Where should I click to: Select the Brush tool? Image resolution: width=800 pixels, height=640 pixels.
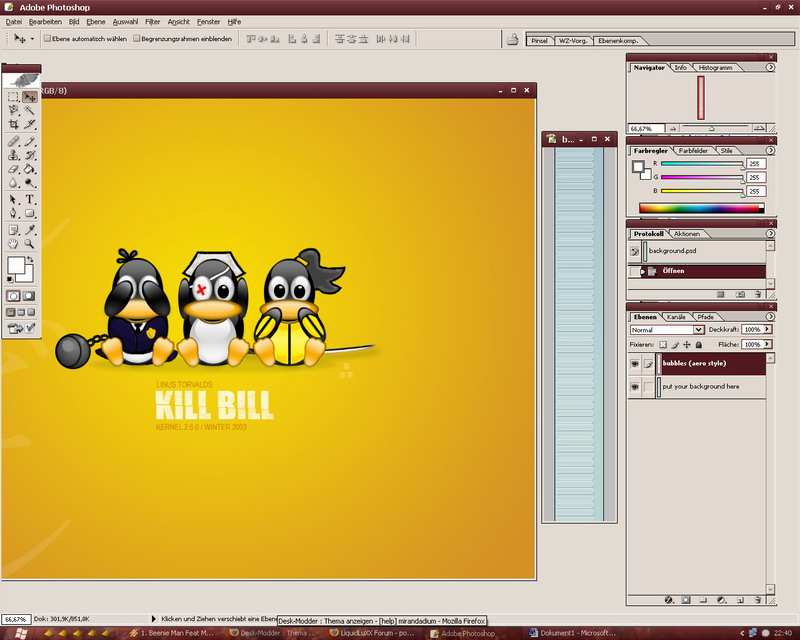(30, 141)
